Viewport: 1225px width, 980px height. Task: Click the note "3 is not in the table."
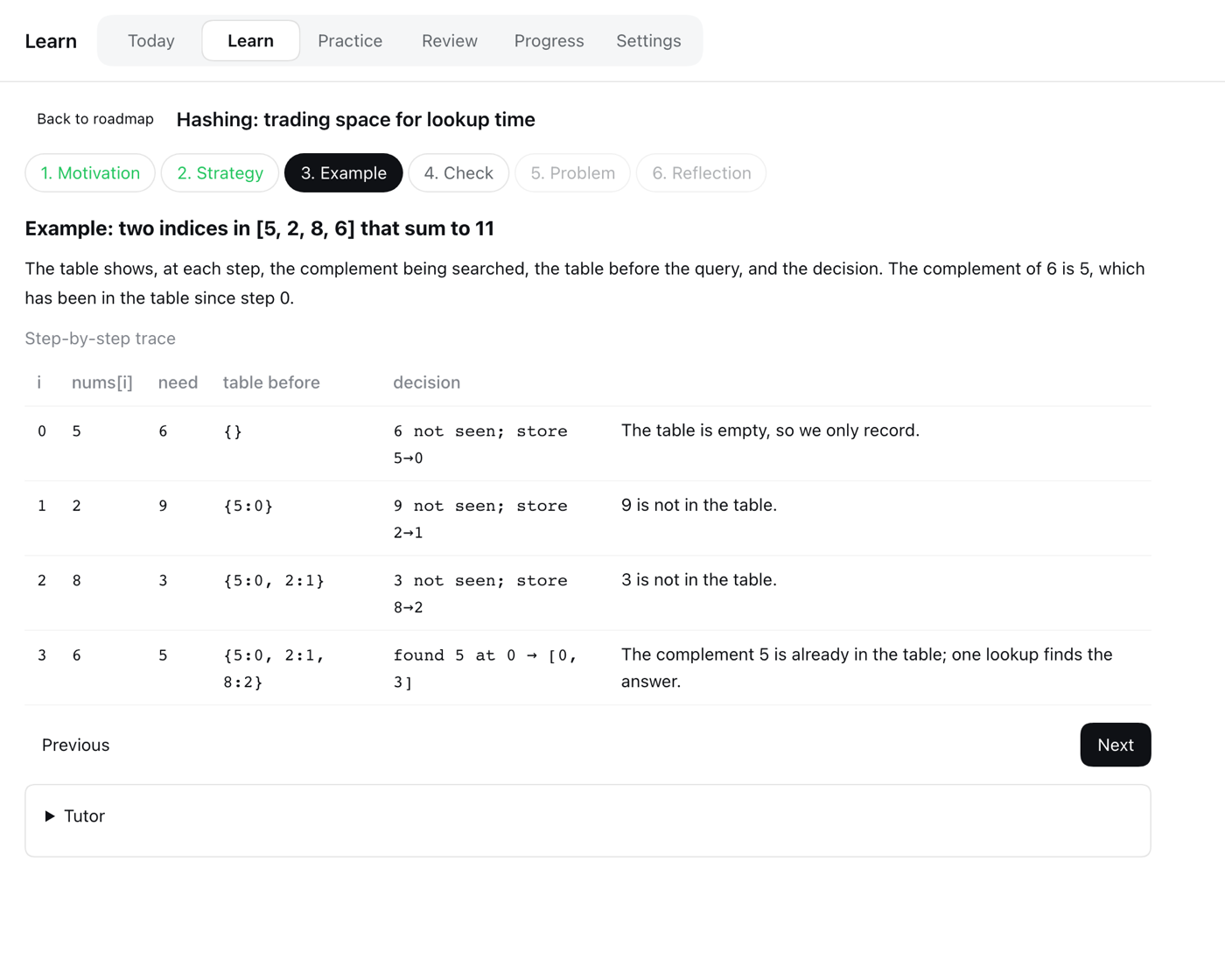tap(699, 580)
